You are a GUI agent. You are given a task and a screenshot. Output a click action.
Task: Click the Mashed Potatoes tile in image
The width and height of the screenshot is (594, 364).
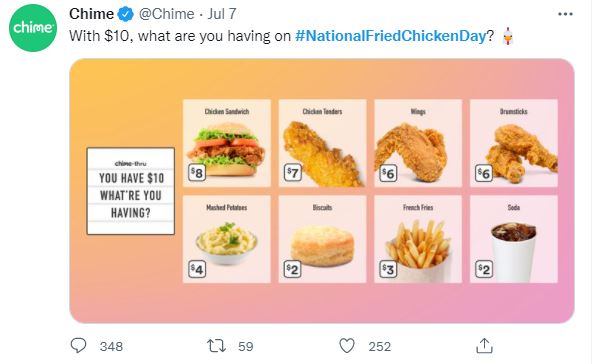227,239
